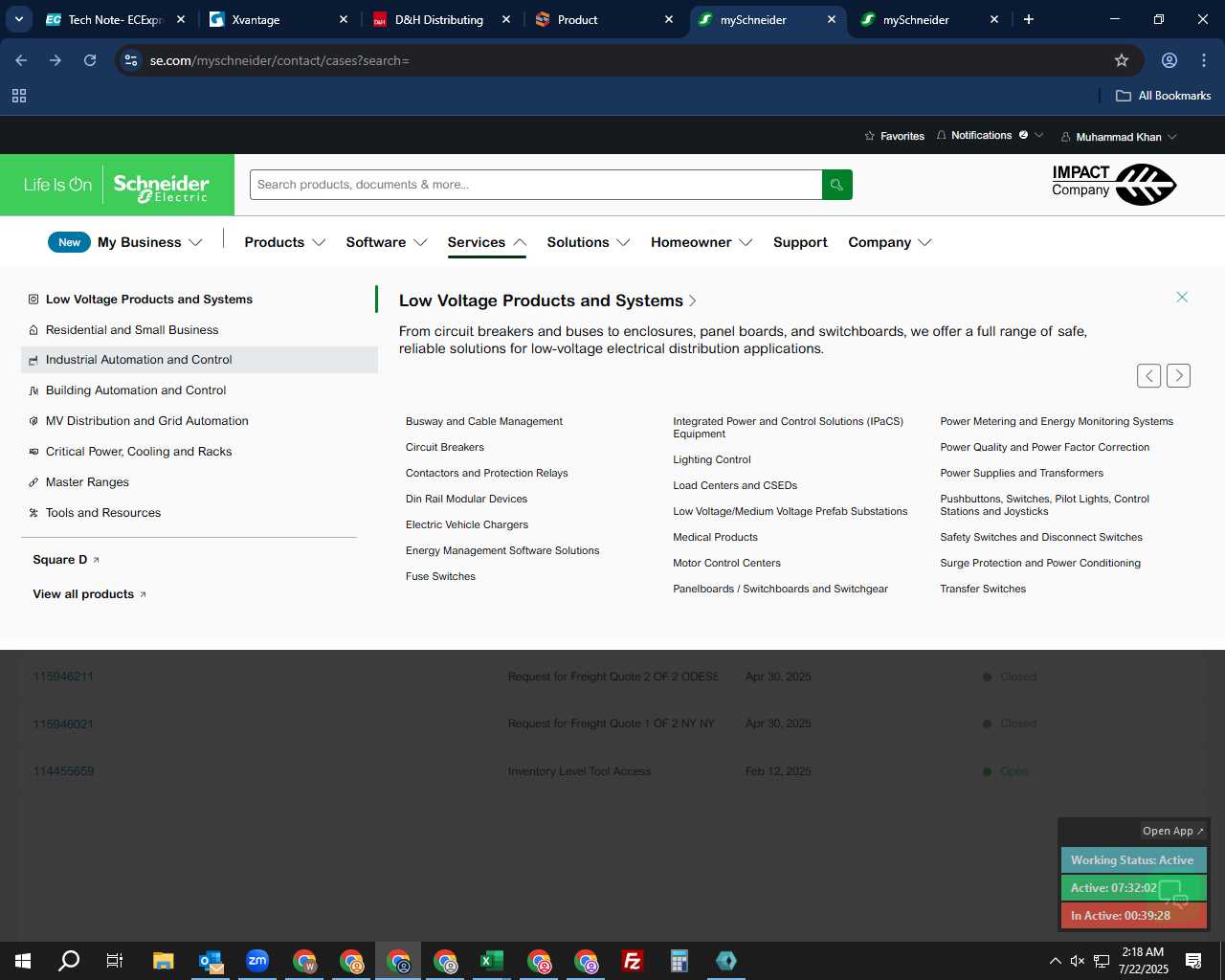This screenshot has width=1225, height=980.
Task: Open a new browser tab with plus
Action: (1029, 19)
